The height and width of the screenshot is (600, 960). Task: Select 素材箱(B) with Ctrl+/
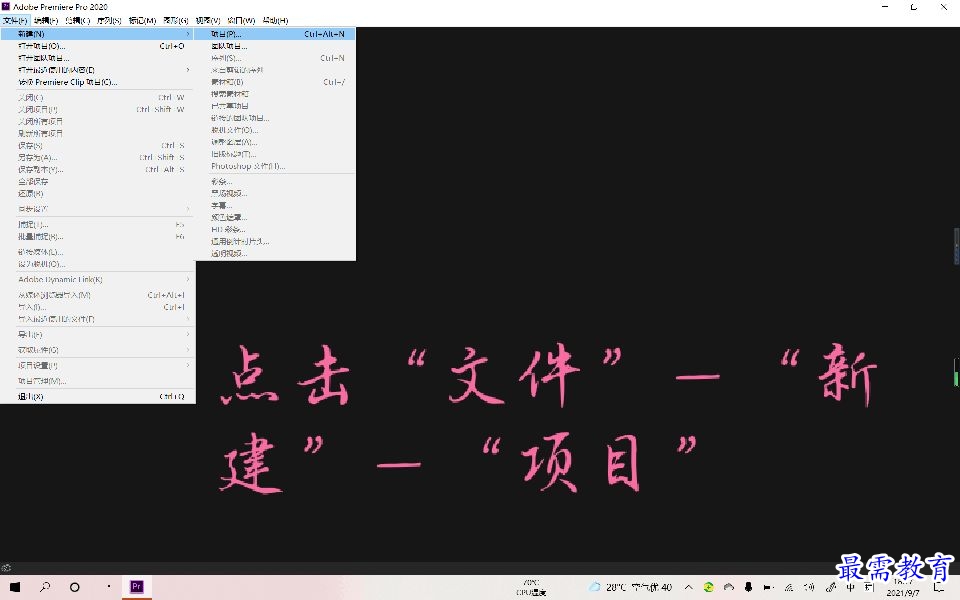coord(275,81)
